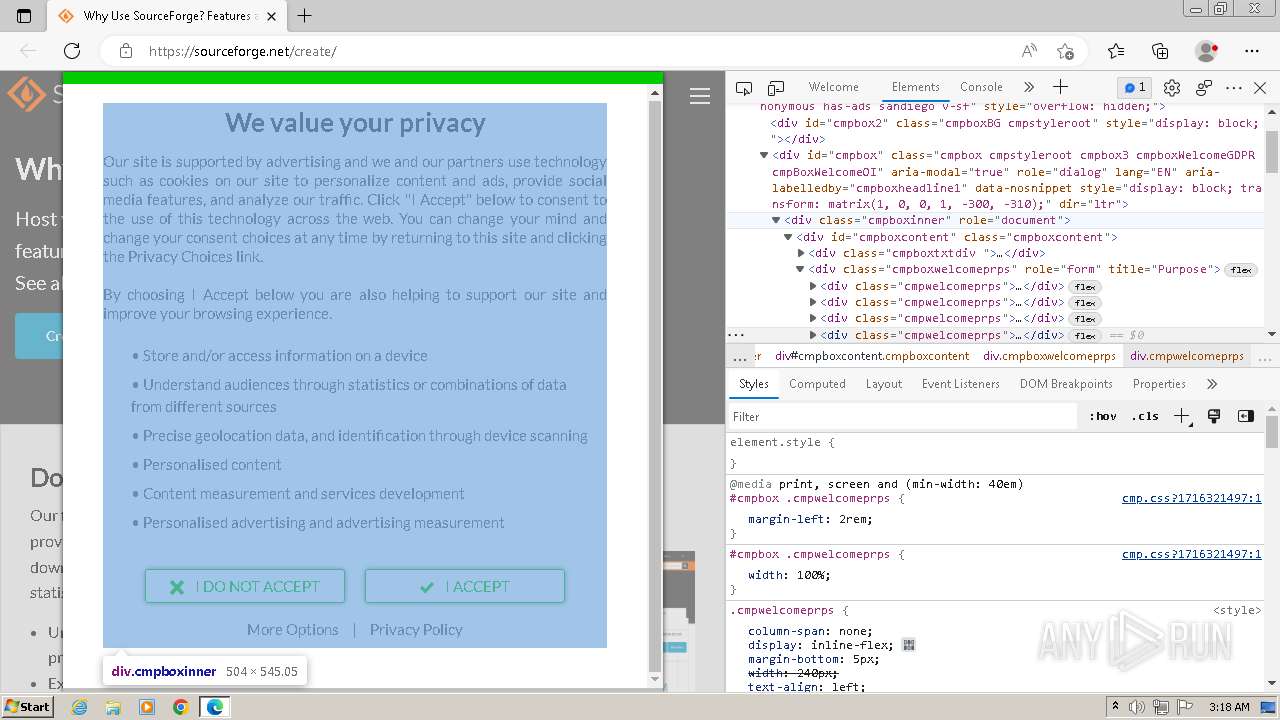The height and width of the screenshot is (720, 1280).
Task: Open the Windows Start menu
Action: tap(28, 706)
